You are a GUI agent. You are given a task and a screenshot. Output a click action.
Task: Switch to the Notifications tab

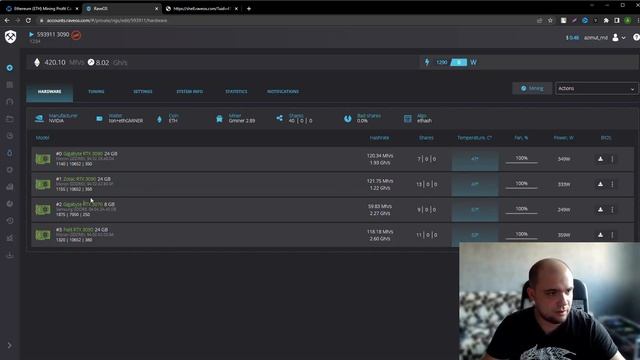[283, 92]
